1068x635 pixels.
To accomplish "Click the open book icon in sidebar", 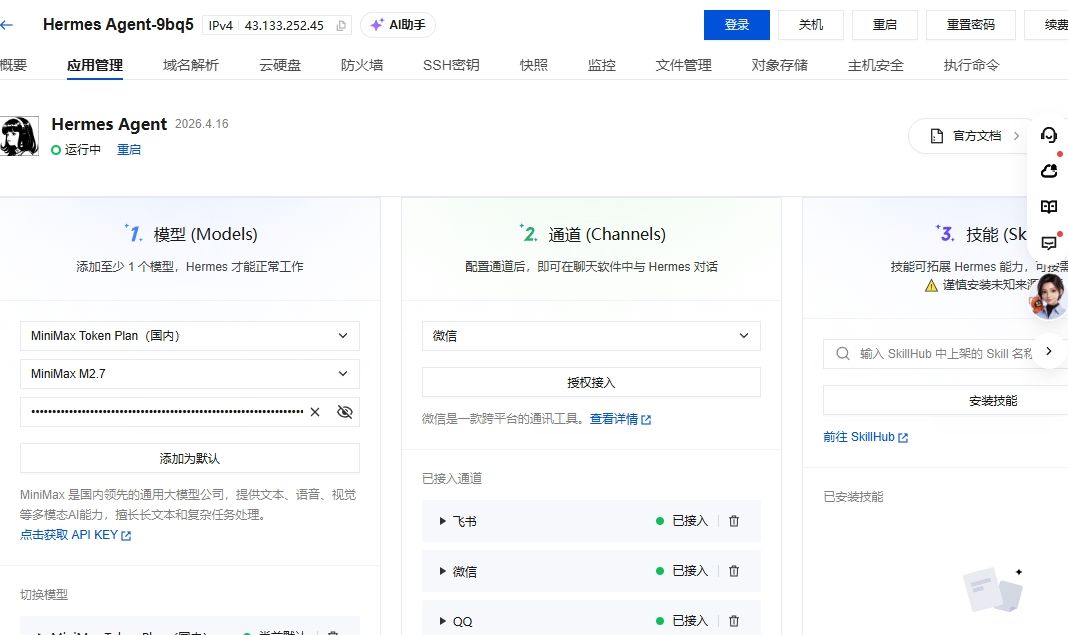I will [1049, 207].
